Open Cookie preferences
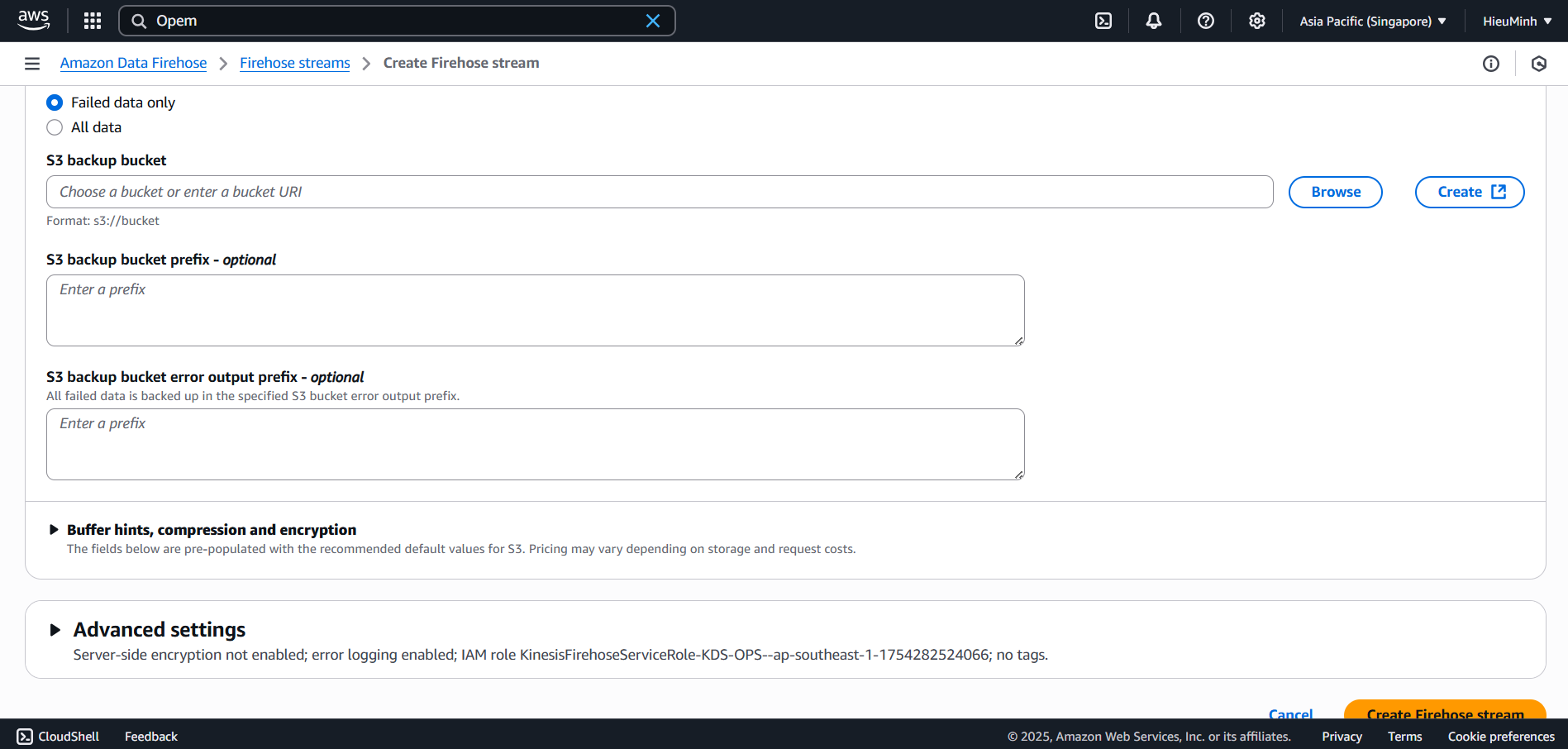 [1501, 736]
